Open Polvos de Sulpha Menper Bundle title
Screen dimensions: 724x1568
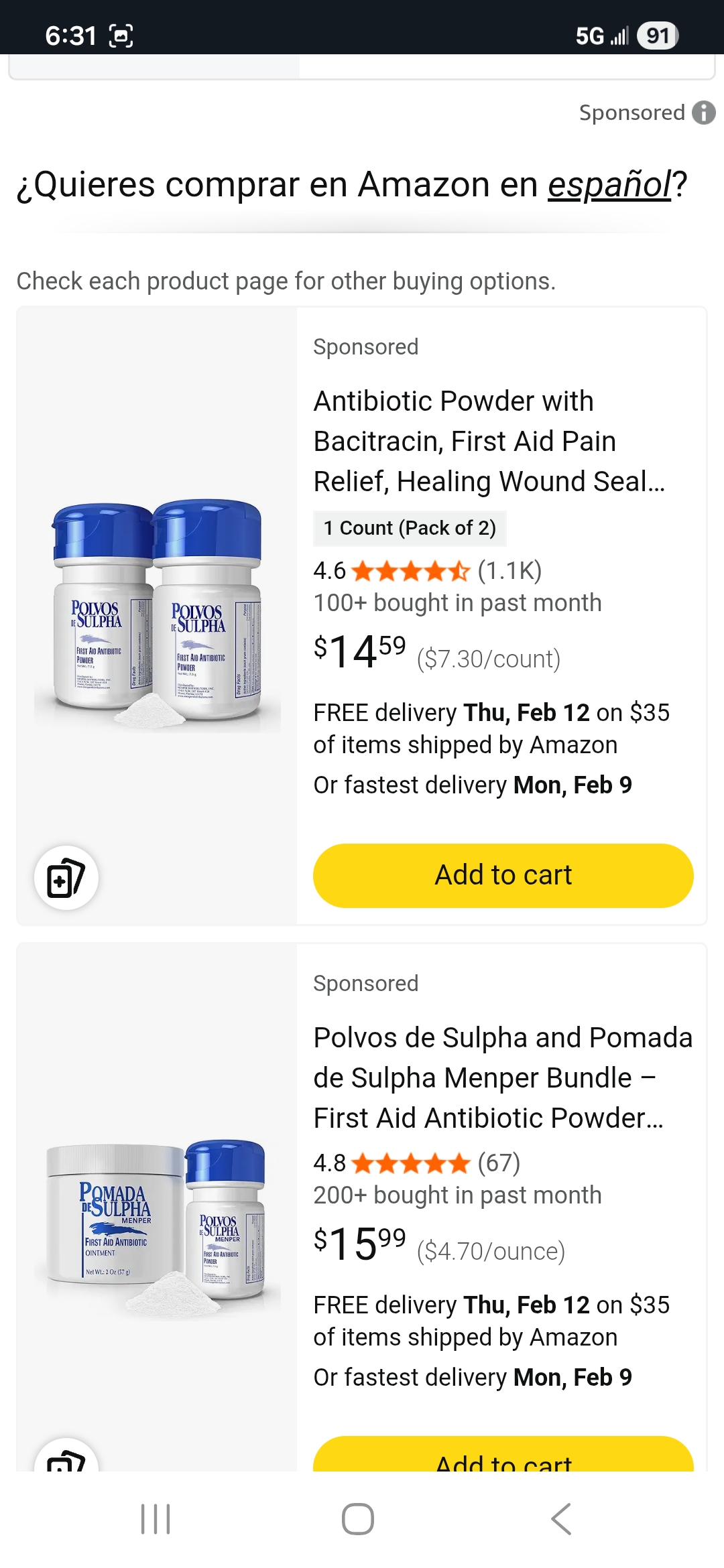point(503,1077)
